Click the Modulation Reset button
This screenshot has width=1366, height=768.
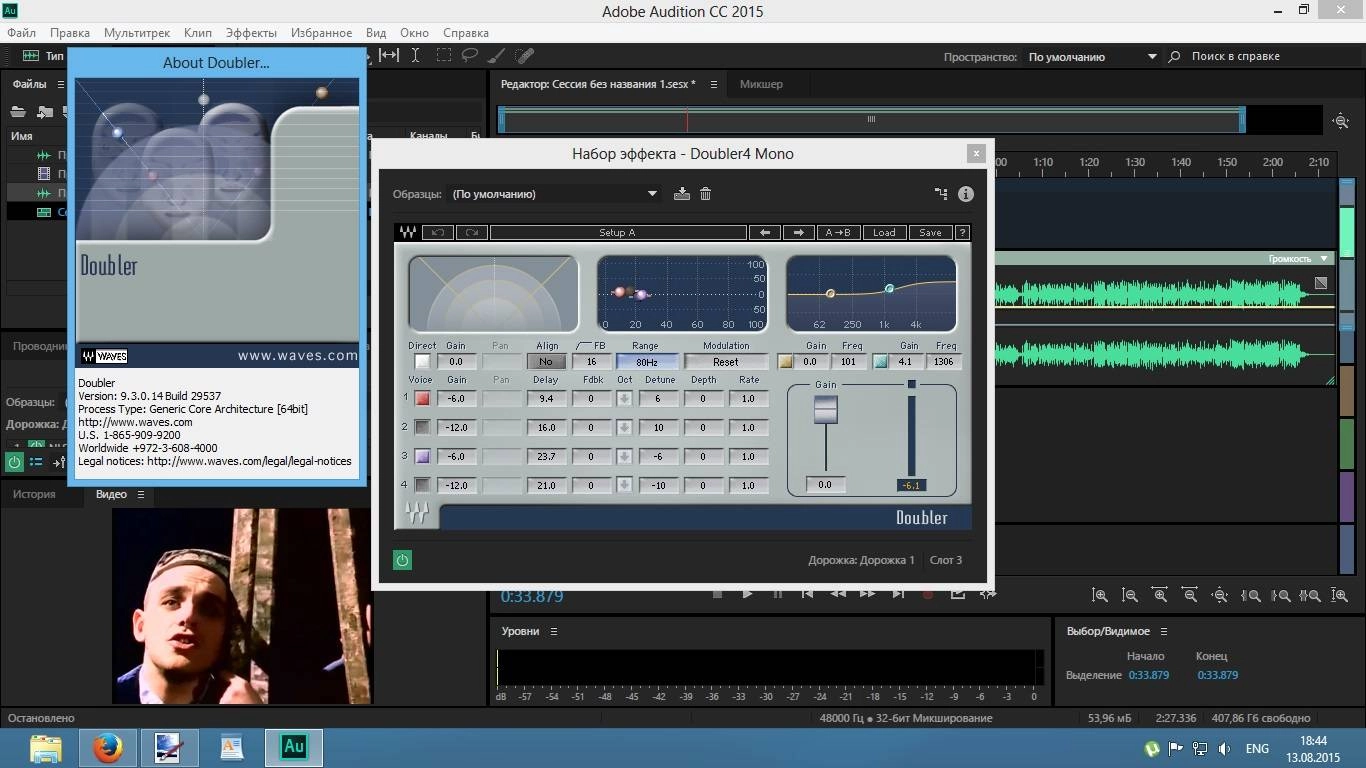click(x=726, y=362)
